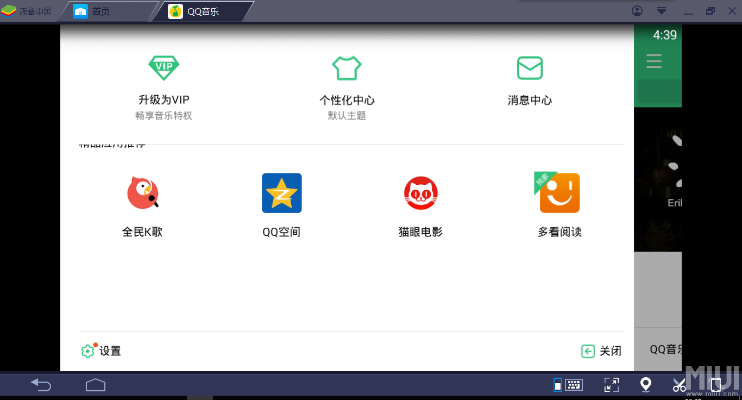
Task: Click the 多看阅读 label
Action: click(x=560, y=231)
